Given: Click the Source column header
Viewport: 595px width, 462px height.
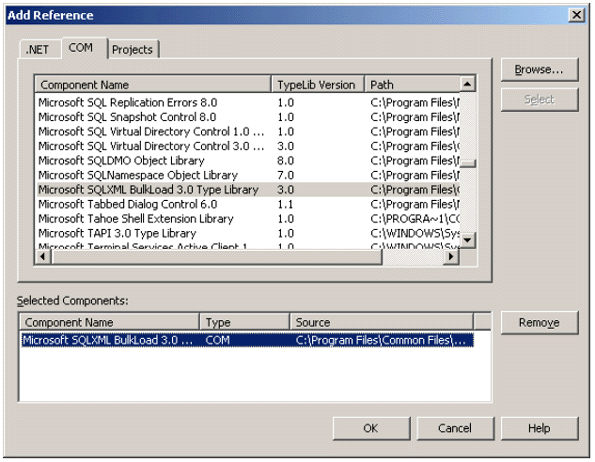Looking at the screenshot, I should (x=381, y=322).
